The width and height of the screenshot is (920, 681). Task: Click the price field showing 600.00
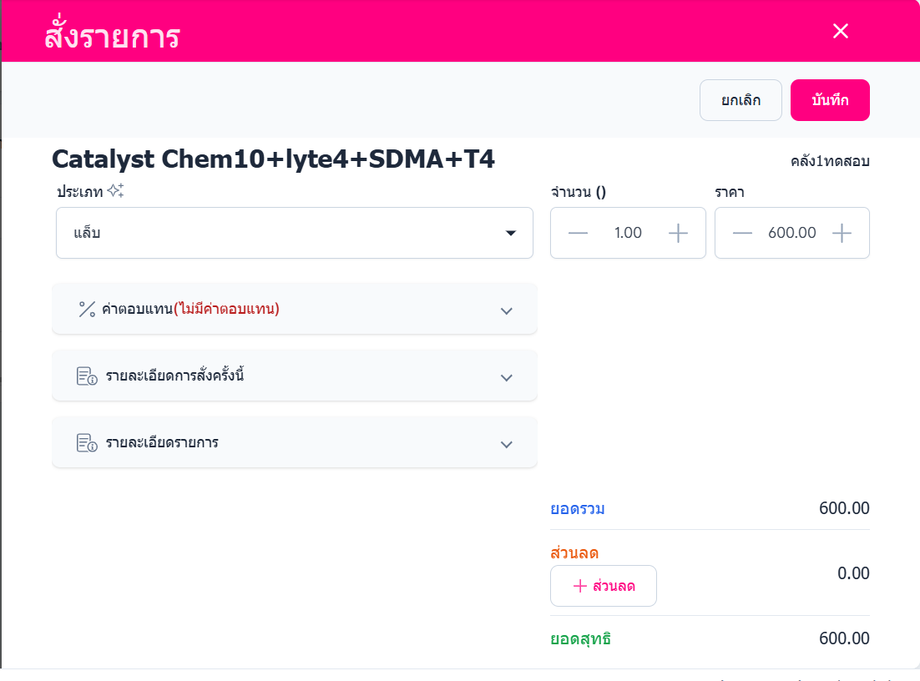tap(792, 233)
